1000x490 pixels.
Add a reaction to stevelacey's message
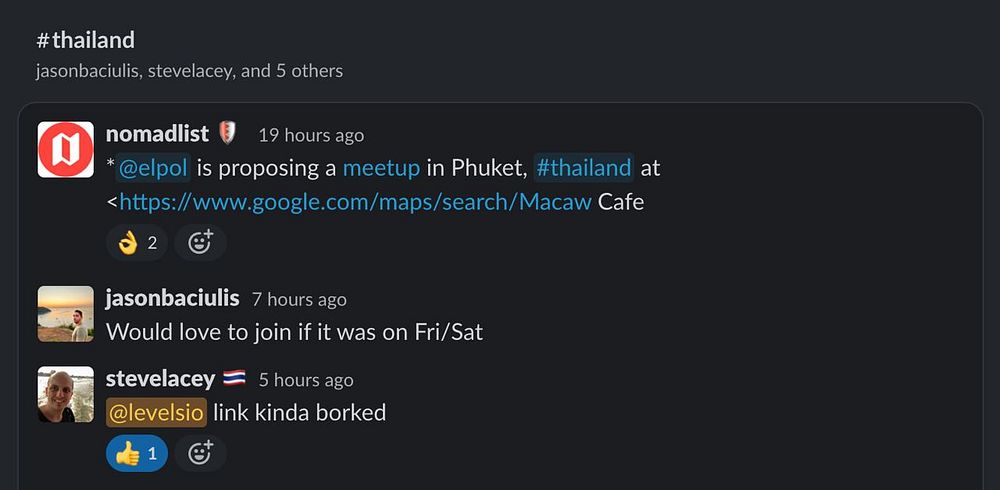tap(200, 453)
